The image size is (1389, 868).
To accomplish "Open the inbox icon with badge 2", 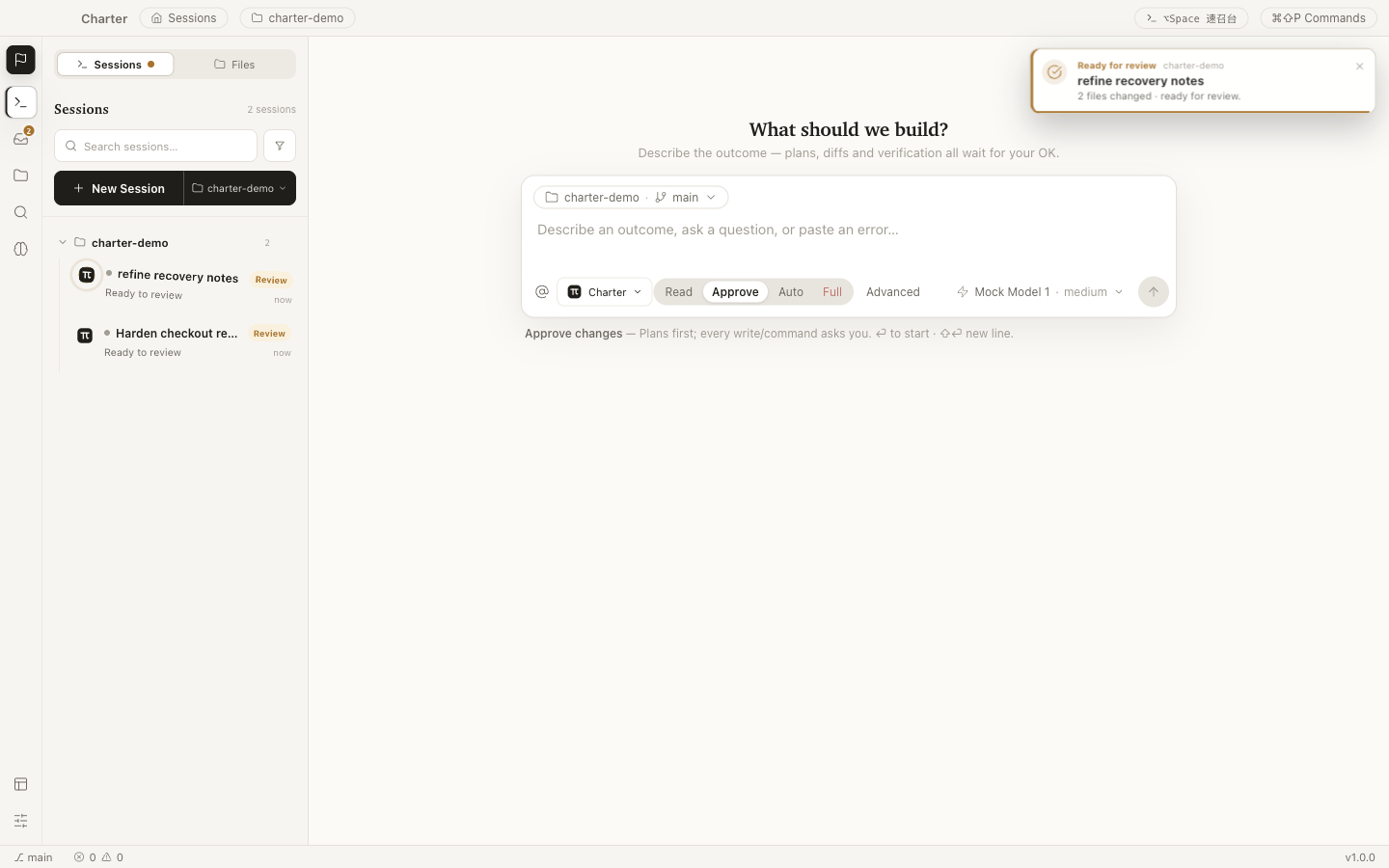I will [20, 139].
